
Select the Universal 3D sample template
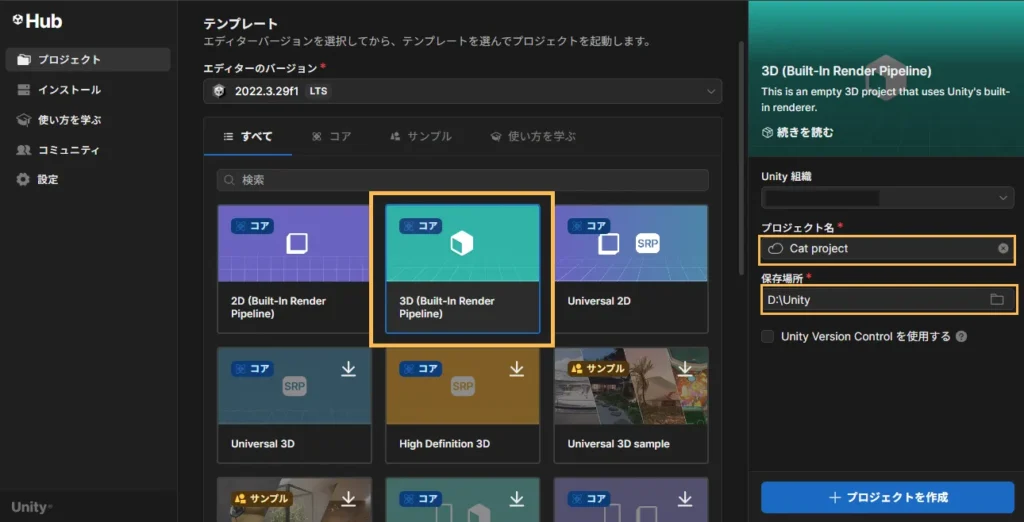(631, 405)
